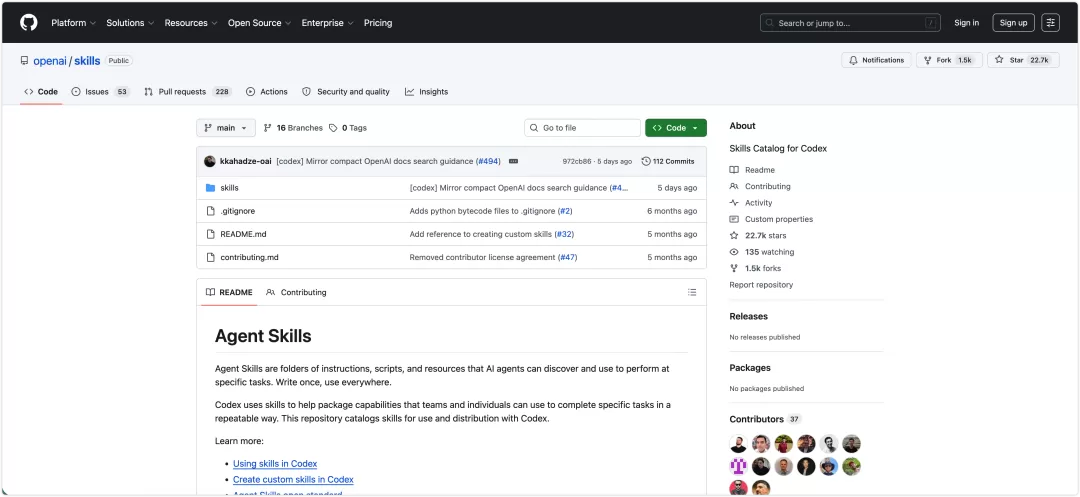Switch to the Insights tab
Viewport: 1080px width, 497px height.
426,92
